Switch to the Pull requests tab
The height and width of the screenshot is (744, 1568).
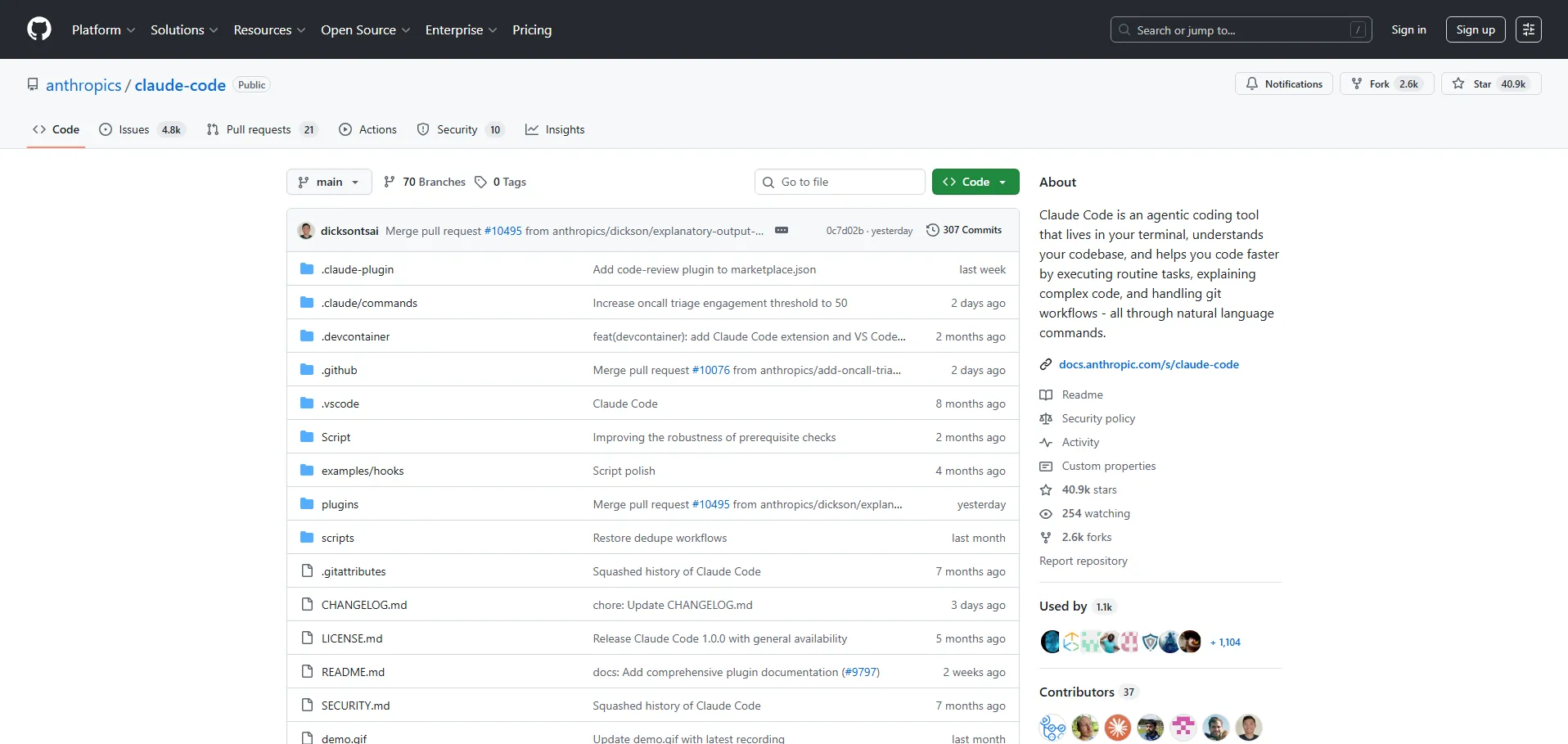[x=259, y=129]
